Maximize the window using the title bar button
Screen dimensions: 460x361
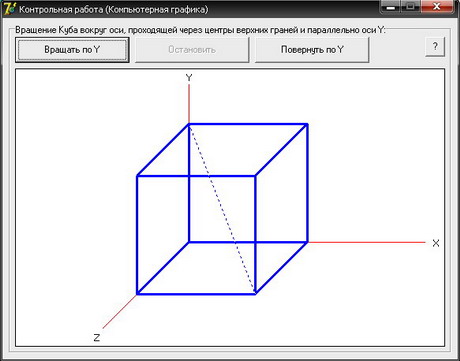click(411, 7)
